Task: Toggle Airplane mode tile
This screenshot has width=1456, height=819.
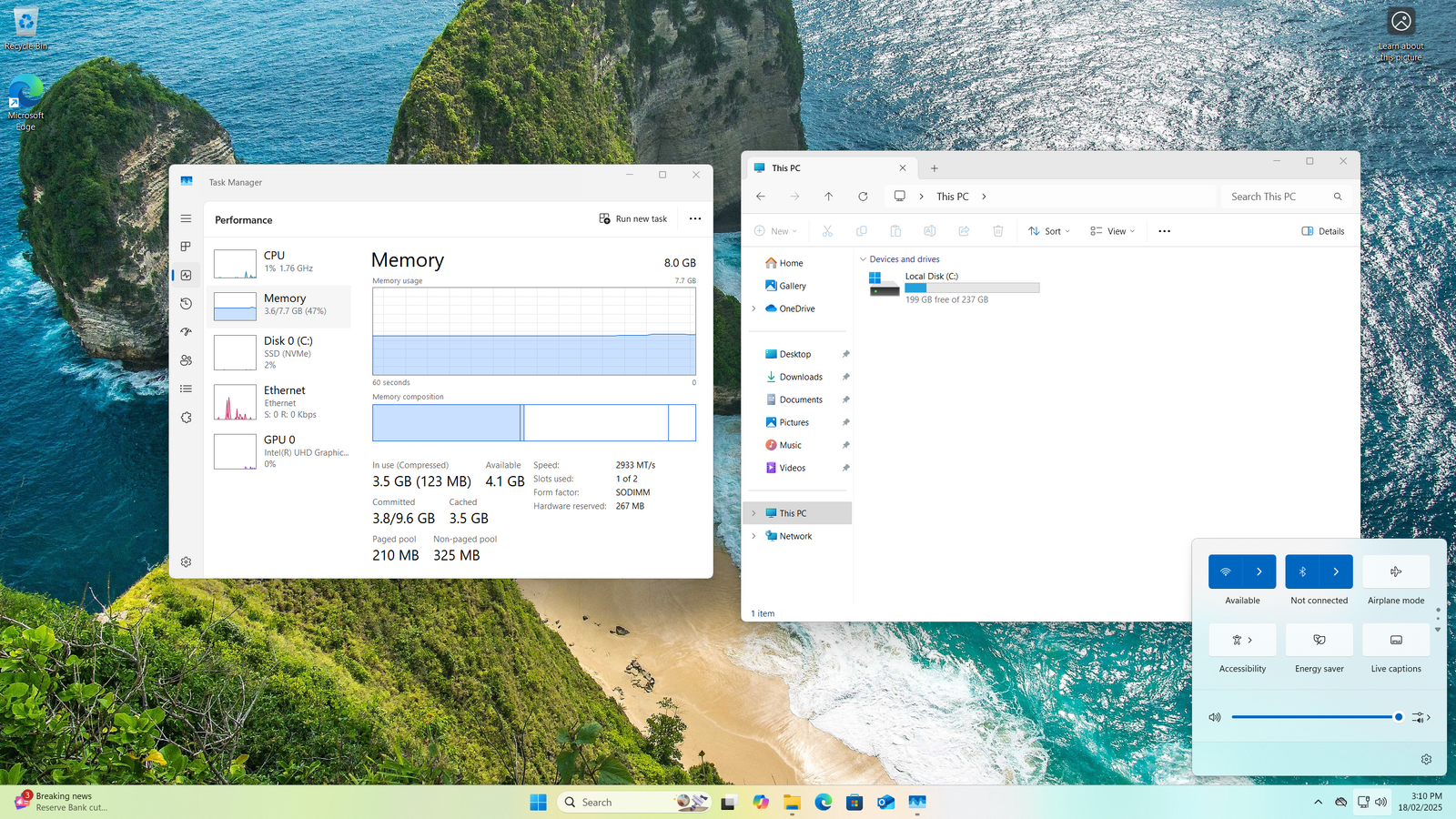Action: (x=1396, y=571)
